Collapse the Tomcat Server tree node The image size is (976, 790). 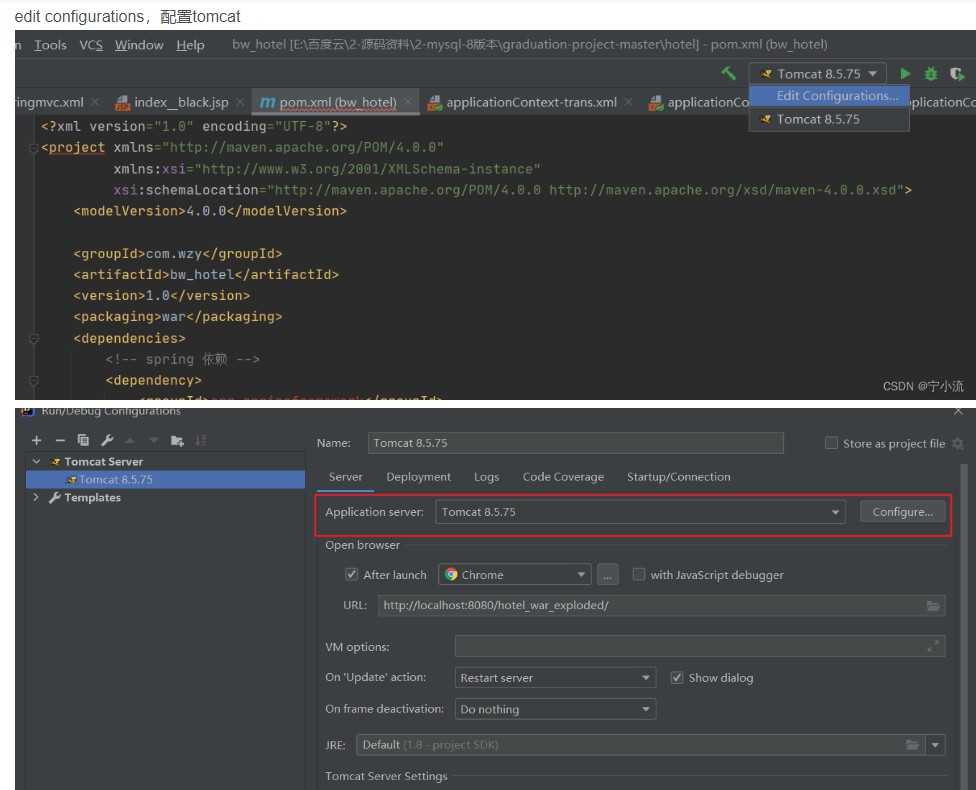(x=36, y=461)
